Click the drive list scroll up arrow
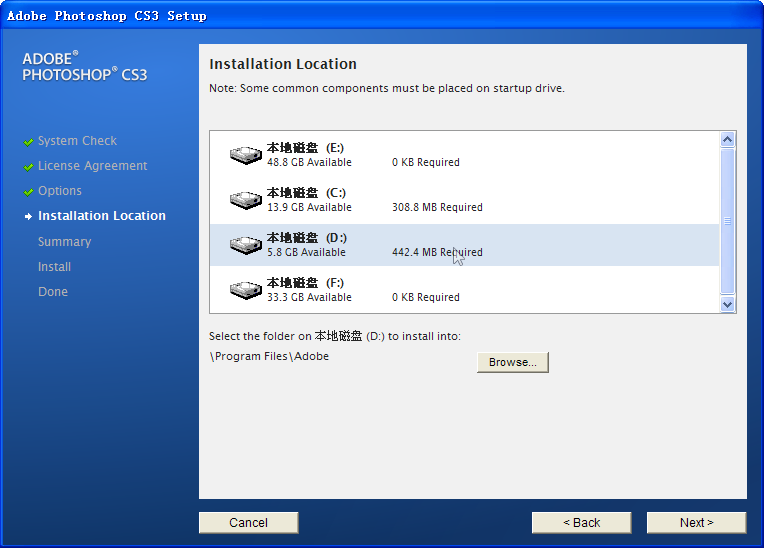 tap(727, 140)
